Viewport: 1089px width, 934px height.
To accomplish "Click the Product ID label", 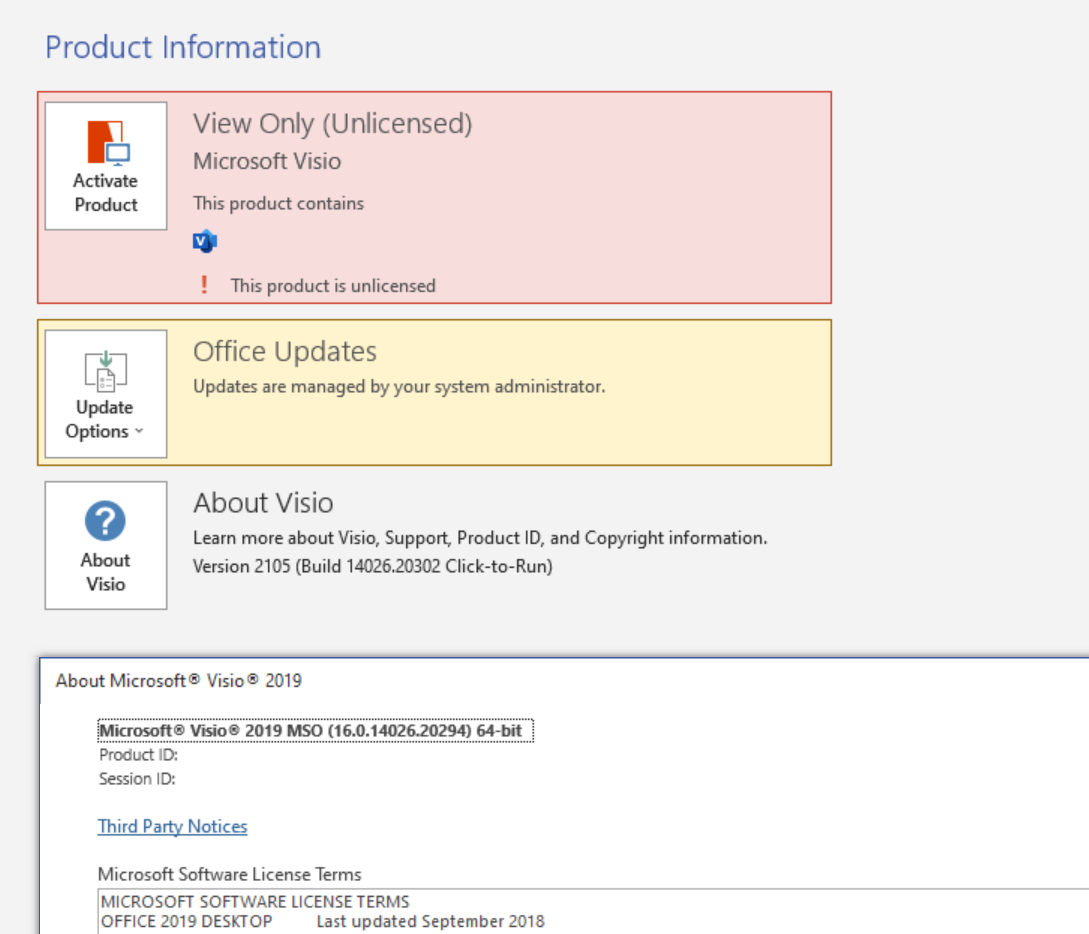I will click(138, 755).
